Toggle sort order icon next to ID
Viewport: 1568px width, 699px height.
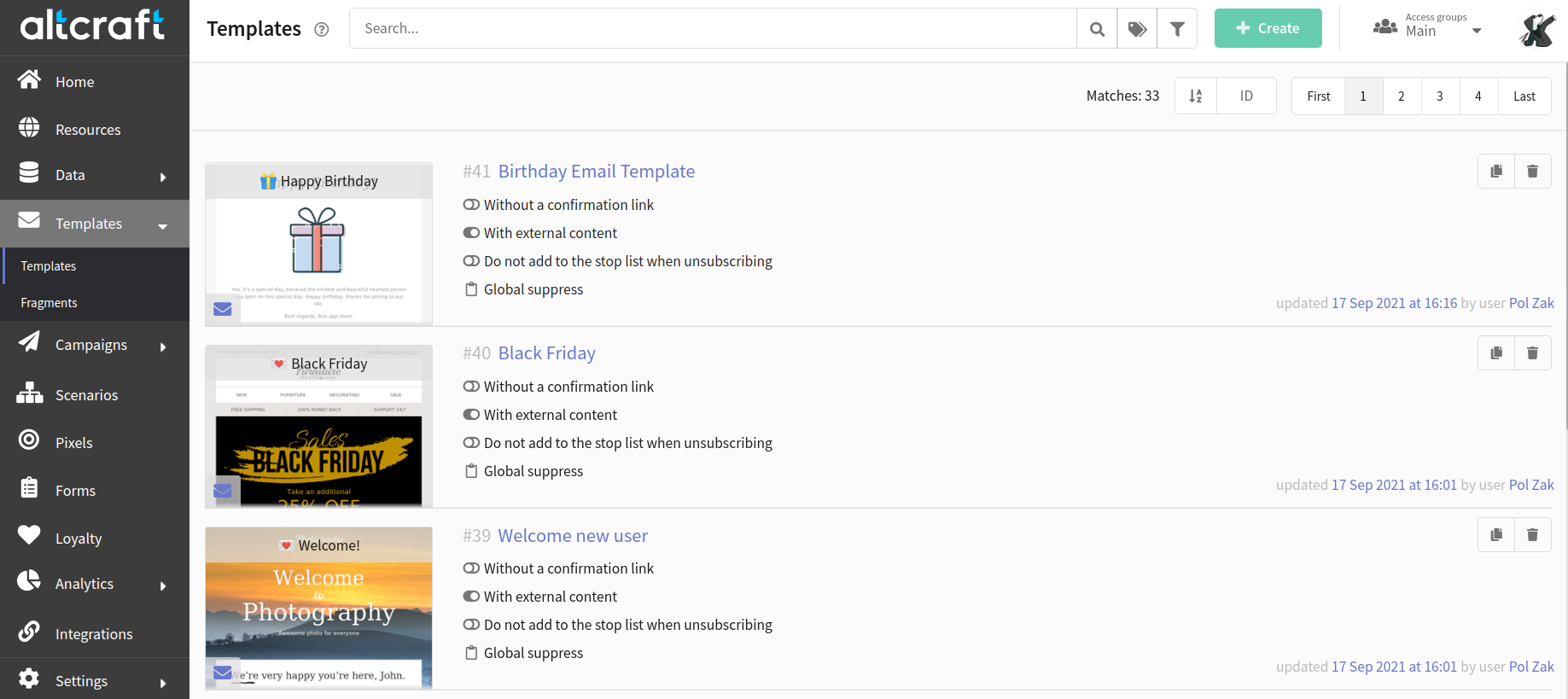(x=1196, y=96)
